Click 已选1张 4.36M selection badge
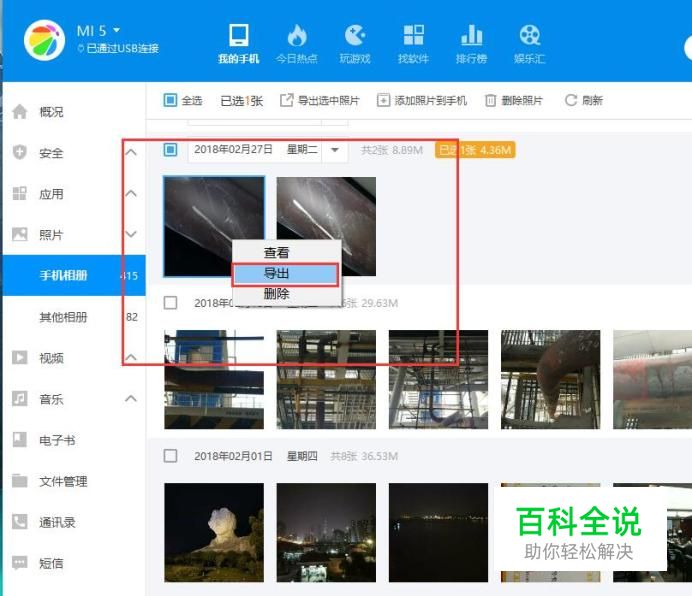The width and height of the screenshot is (692, 596). 475,150
